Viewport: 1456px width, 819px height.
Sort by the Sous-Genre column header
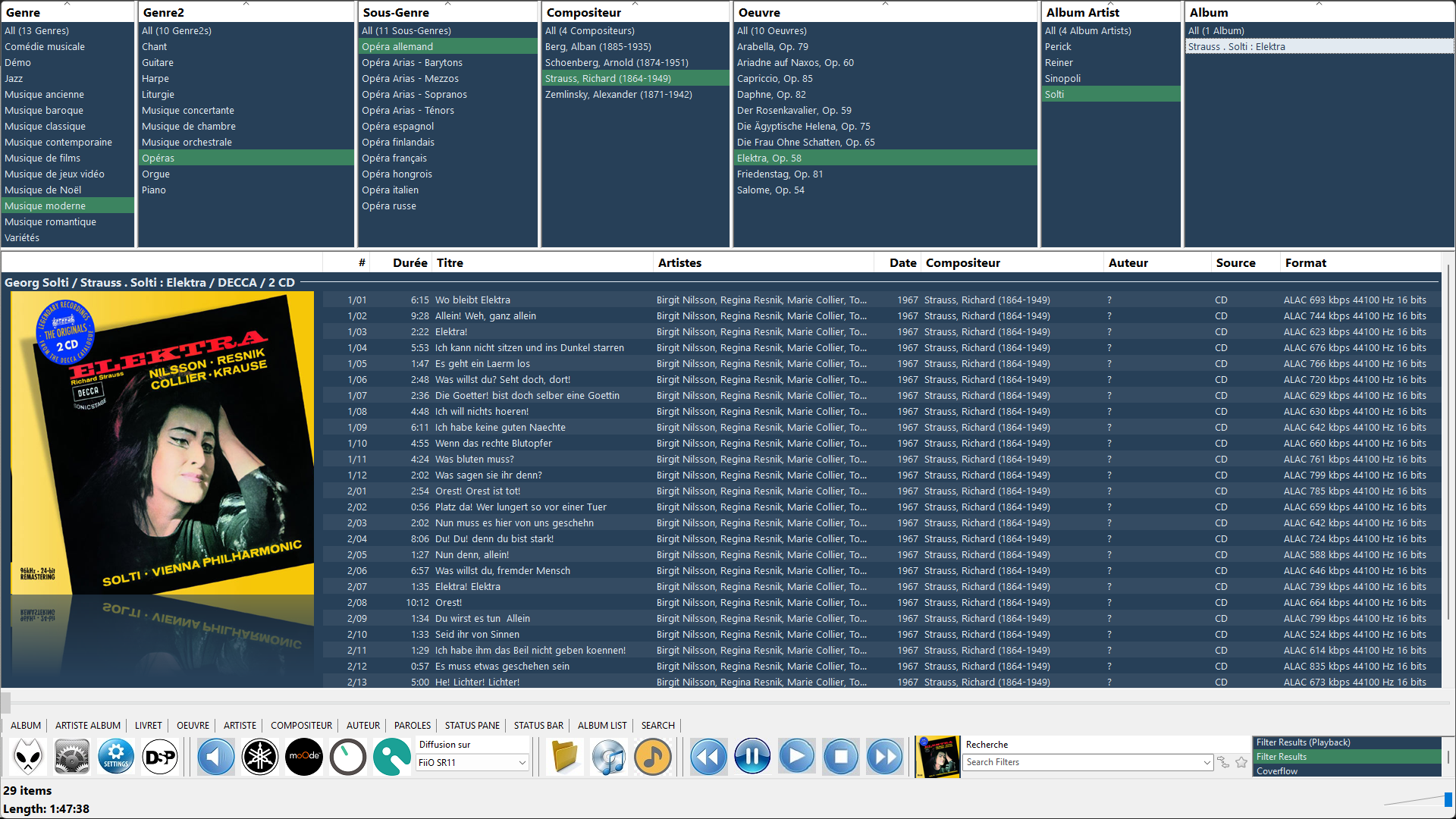click(447, 12)
